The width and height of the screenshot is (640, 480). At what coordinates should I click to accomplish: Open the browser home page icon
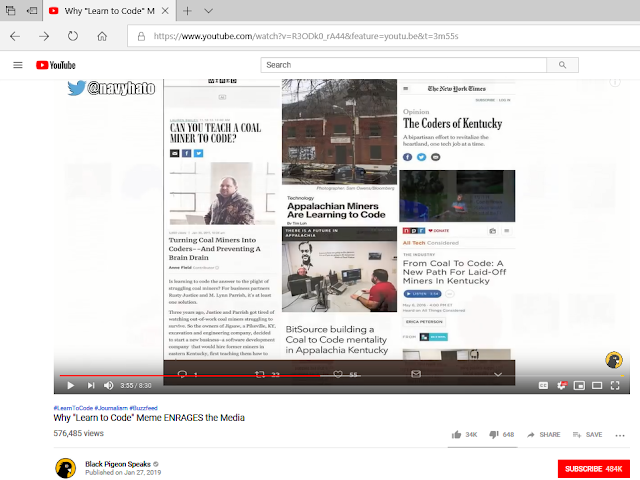coord(102,36)
